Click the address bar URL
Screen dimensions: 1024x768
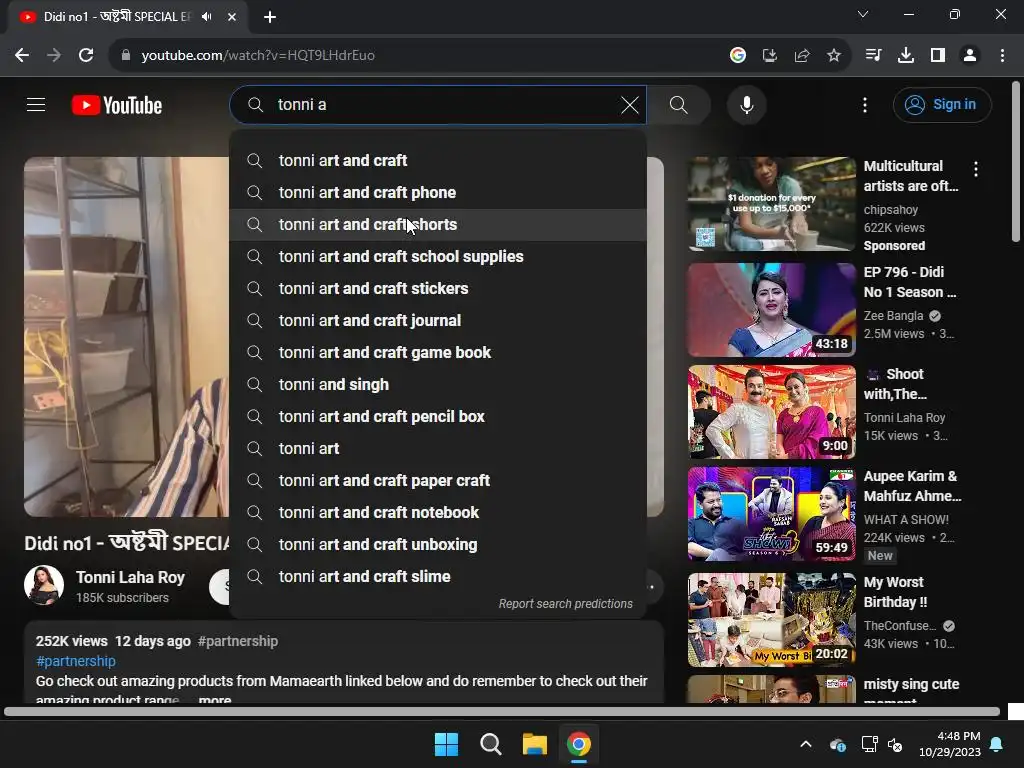click(x=258, y=56)
